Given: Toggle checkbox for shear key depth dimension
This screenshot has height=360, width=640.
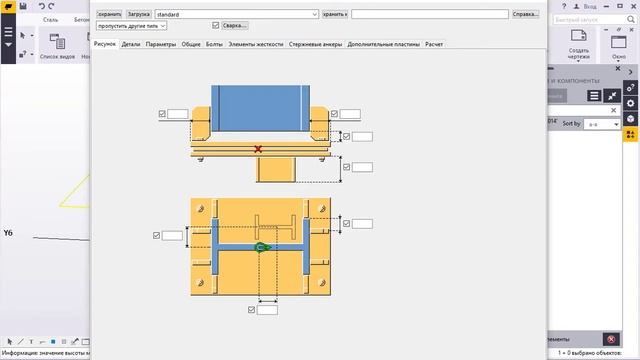Looking at the screenshot, I should [x=346, y=167].
